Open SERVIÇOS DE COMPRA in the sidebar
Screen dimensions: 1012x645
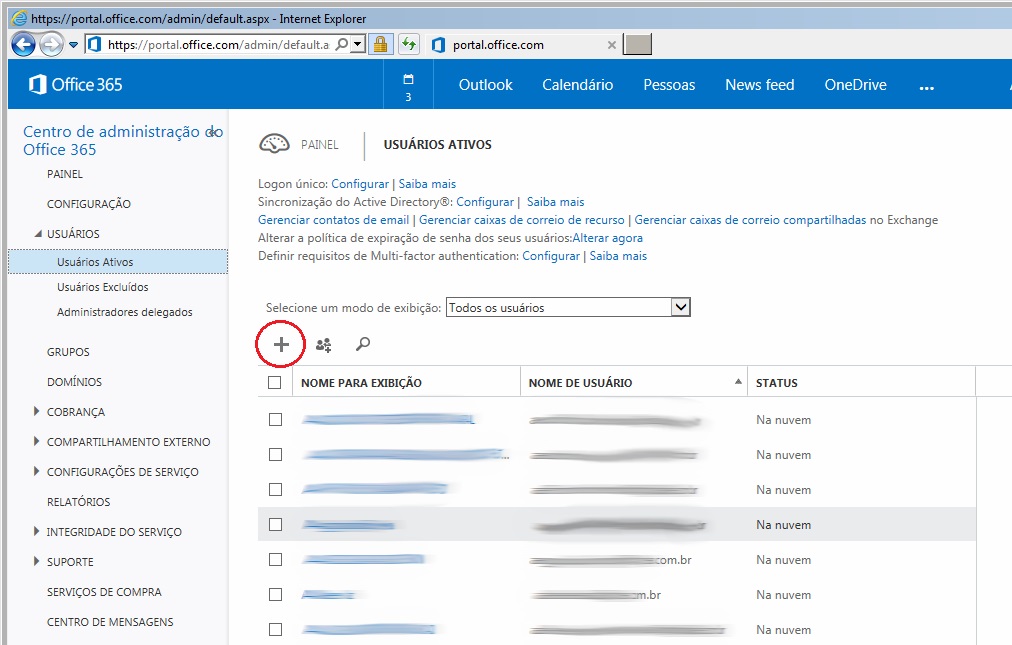[x=104, y=591]
